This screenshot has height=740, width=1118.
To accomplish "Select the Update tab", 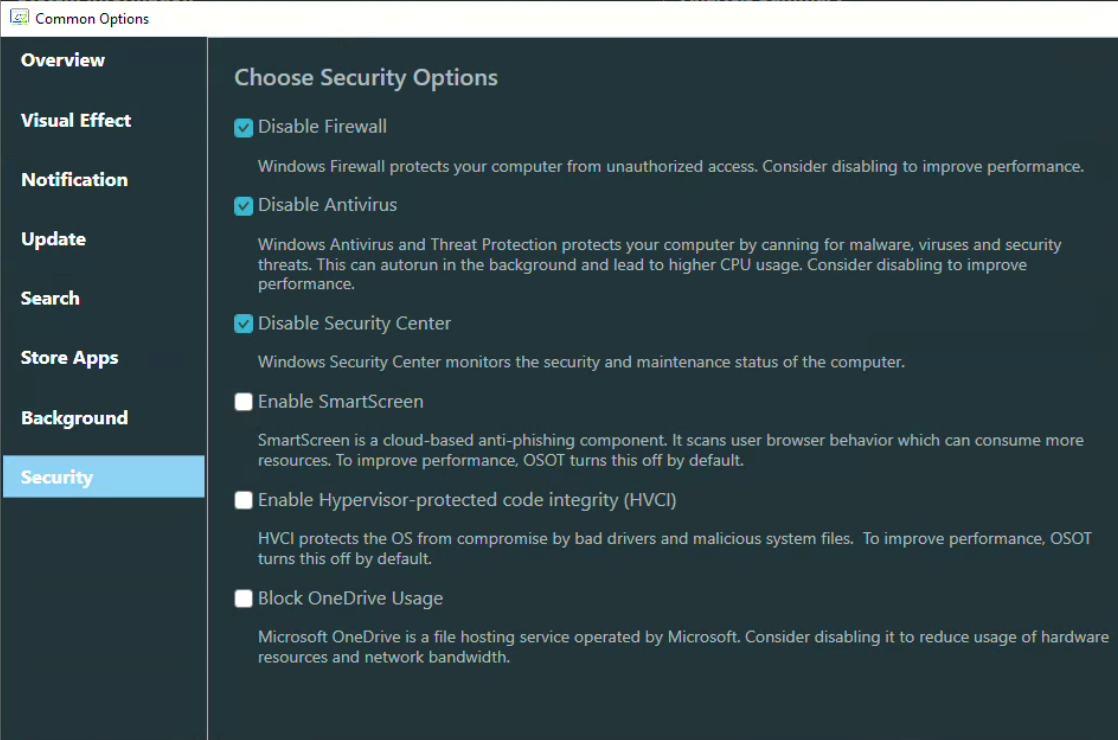I will point(53,239).
